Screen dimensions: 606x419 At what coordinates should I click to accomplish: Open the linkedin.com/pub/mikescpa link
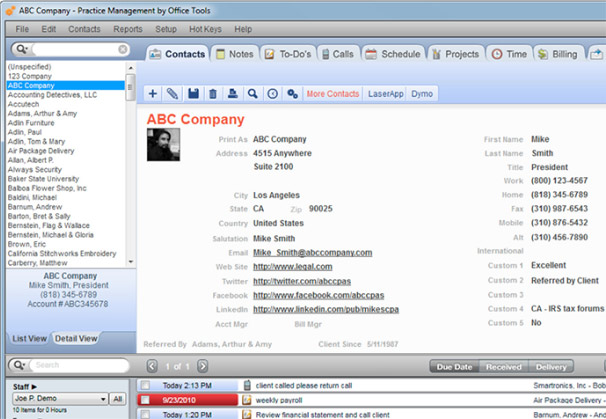[x=326, y=309]
